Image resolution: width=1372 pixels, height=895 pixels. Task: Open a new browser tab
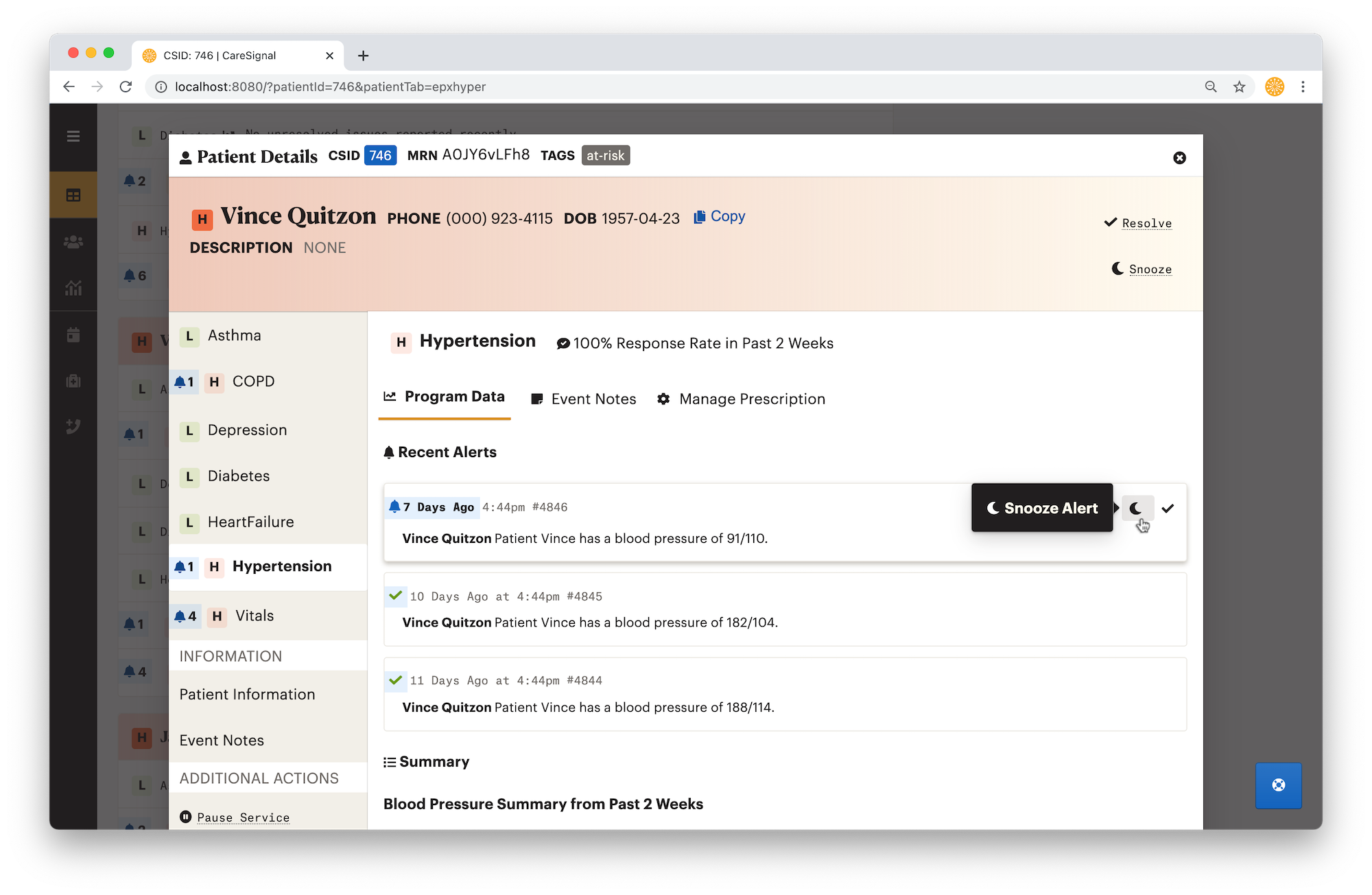click(x=364, y=56)
